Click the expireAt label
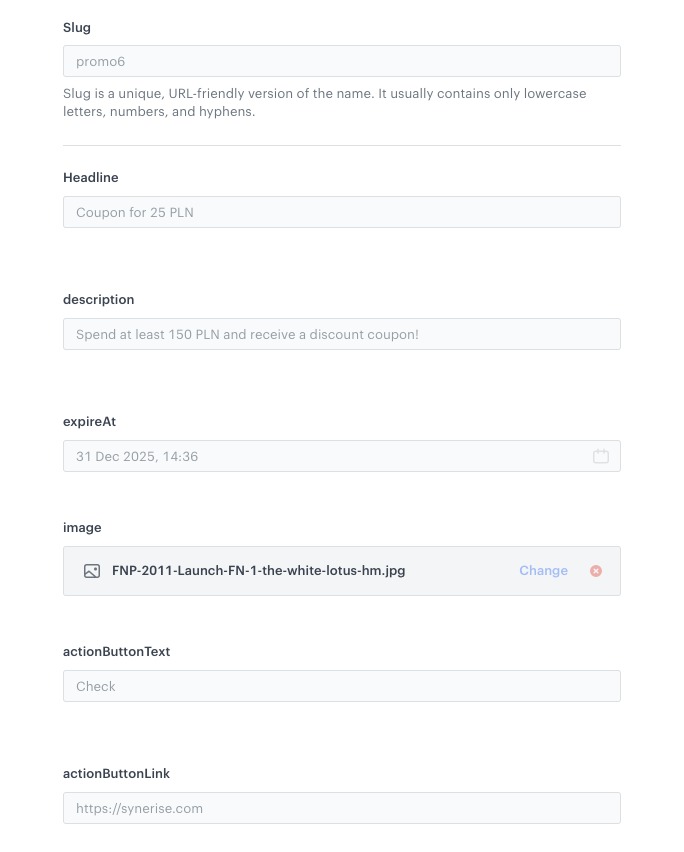The height and width of the screenshot is (852, 684). point(89,421)
